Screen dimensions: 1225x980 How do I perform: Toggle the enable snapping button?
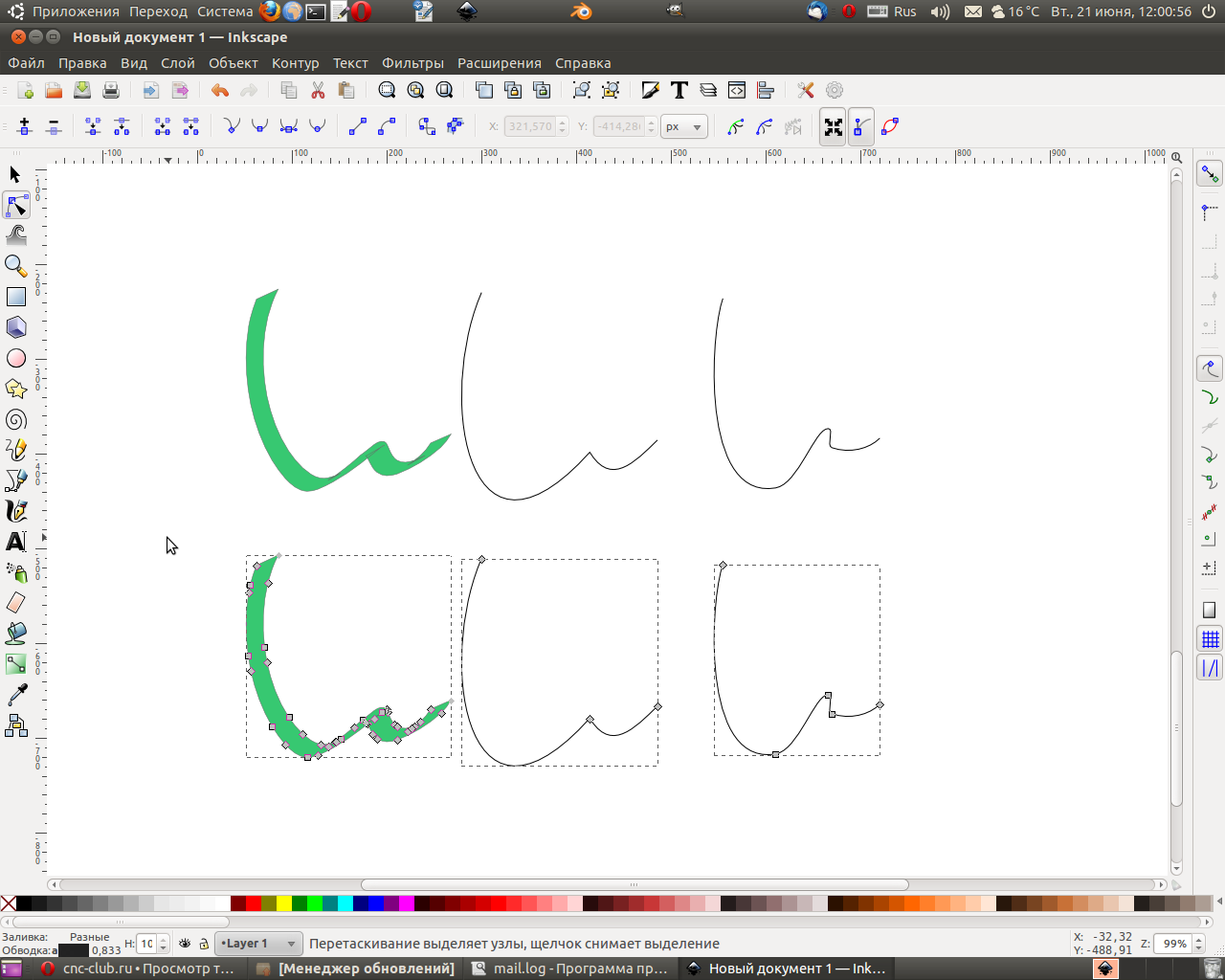click(1210, 174)
